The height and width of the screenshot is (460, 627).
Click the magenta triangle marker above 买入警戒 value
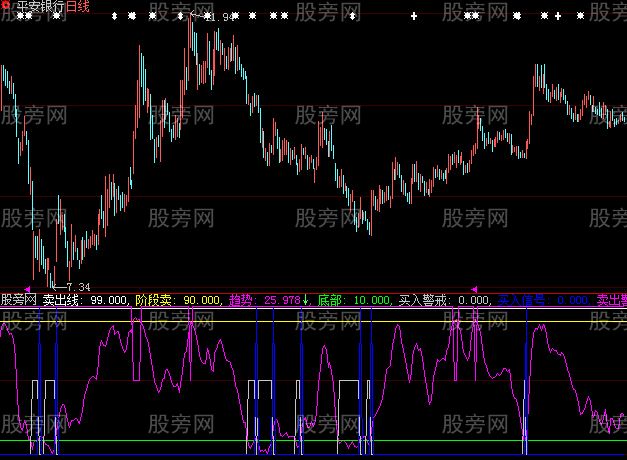point(474,289)
